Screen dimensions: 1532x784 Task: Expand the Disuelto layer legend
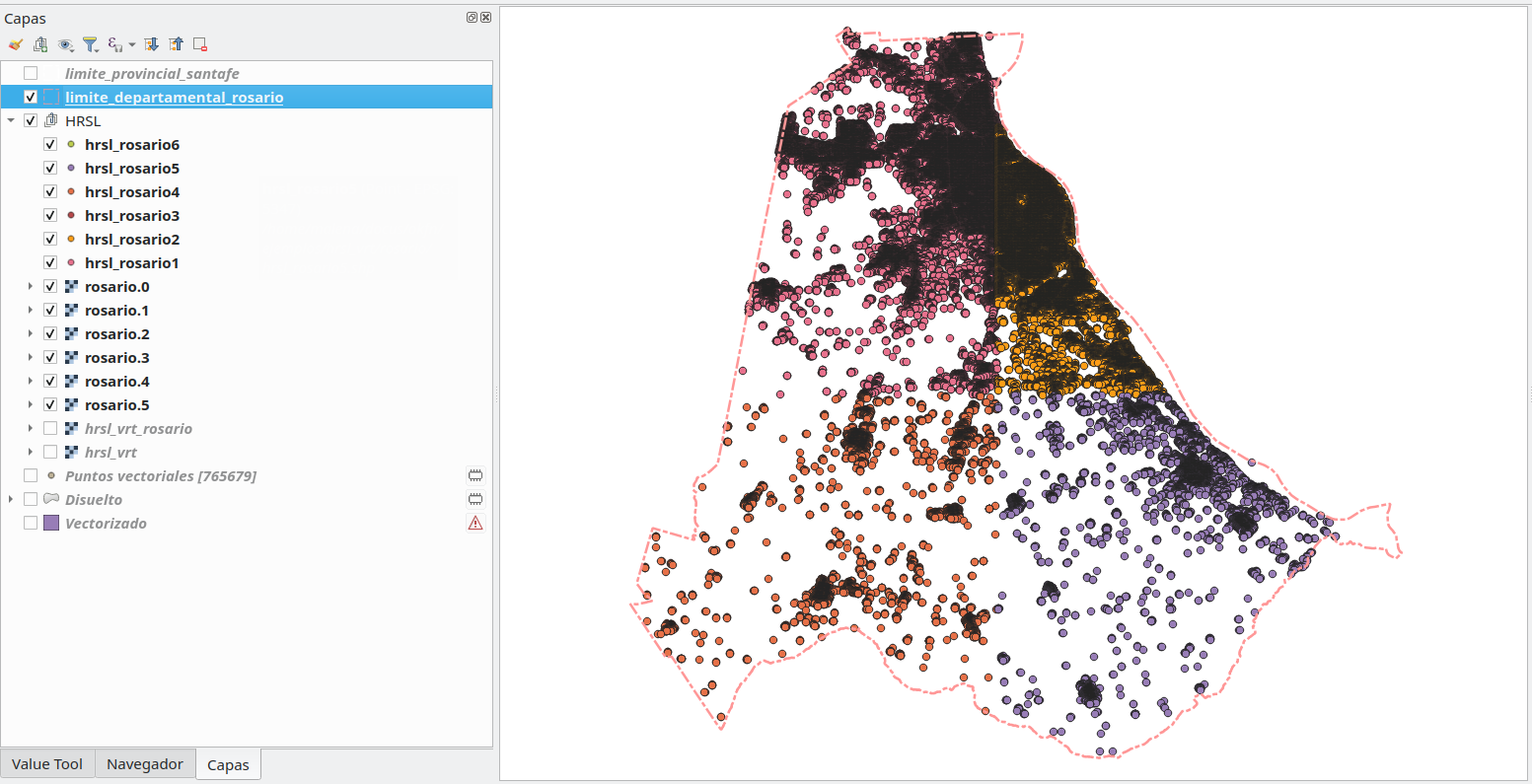(11, 500)
